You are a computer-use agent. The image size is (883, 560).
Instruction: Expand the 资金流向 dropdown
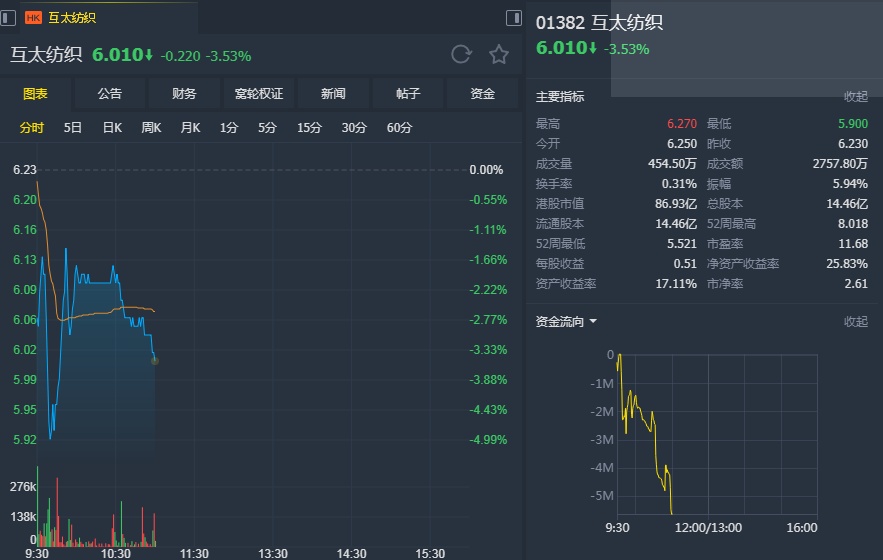(x=593, y=322)
